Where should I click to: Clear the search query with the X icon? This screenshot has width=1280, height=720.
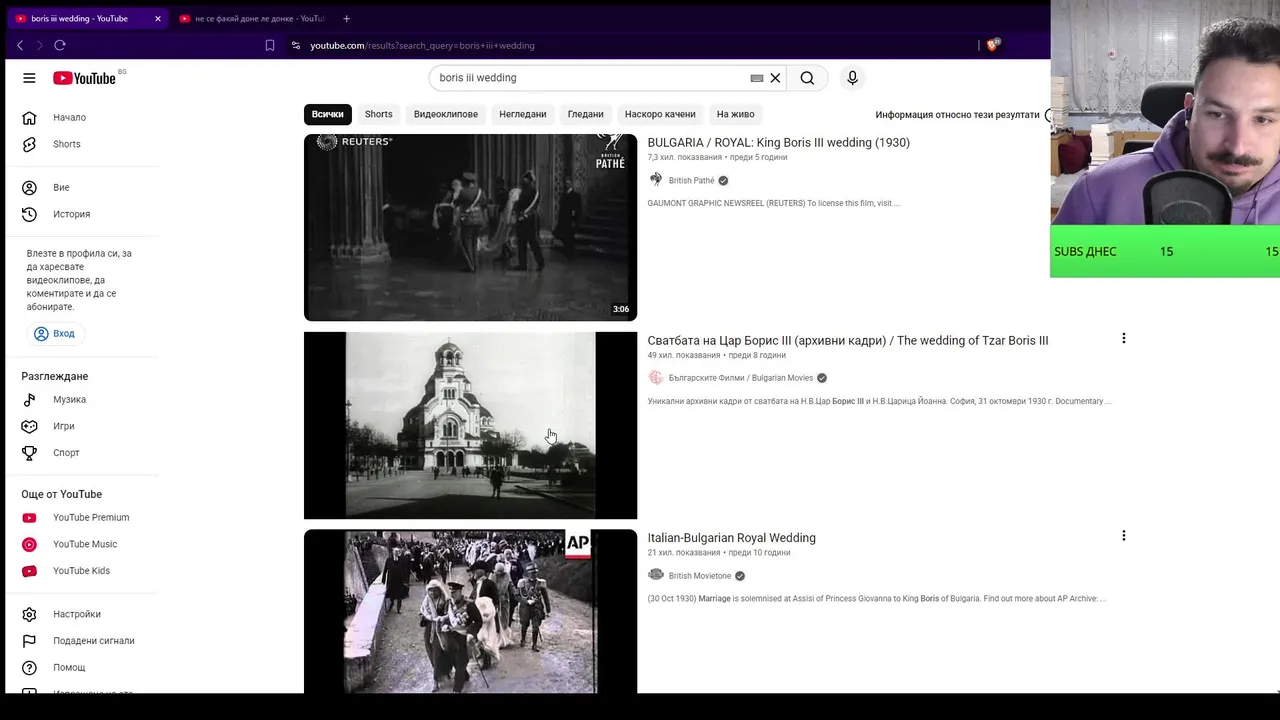tap(775, 78)
